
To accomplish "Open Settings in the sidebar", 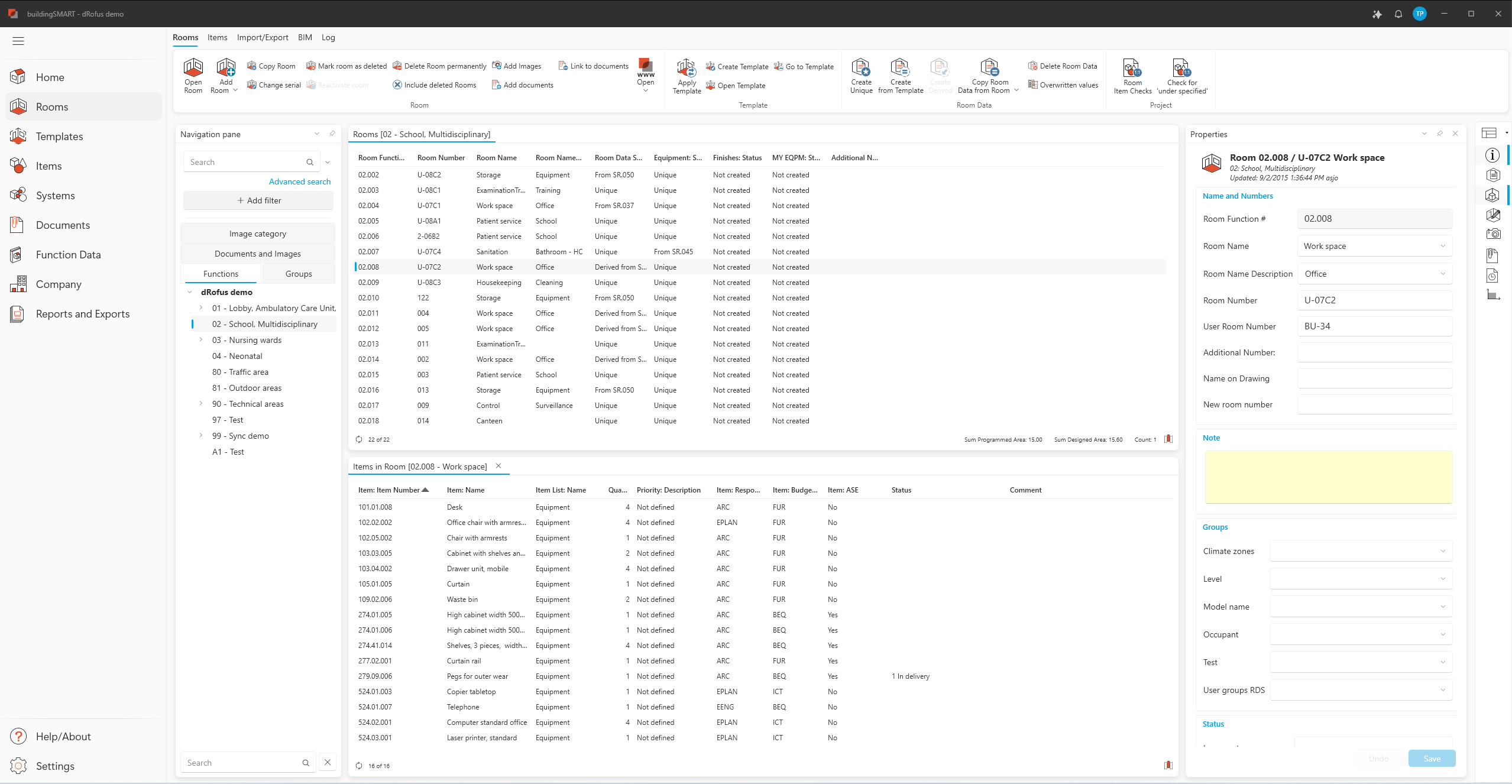I will click(83, 766).
